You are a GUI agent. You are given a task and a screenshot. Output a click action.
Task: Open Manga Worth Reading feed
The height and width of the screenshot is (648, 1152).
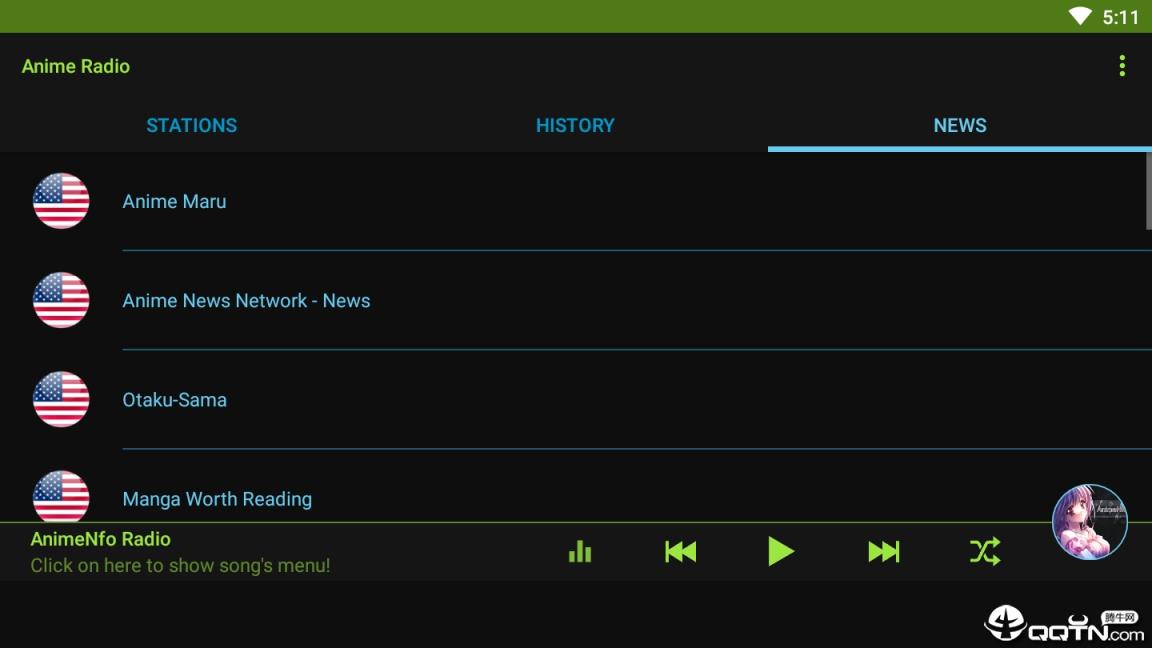(217, 498)
